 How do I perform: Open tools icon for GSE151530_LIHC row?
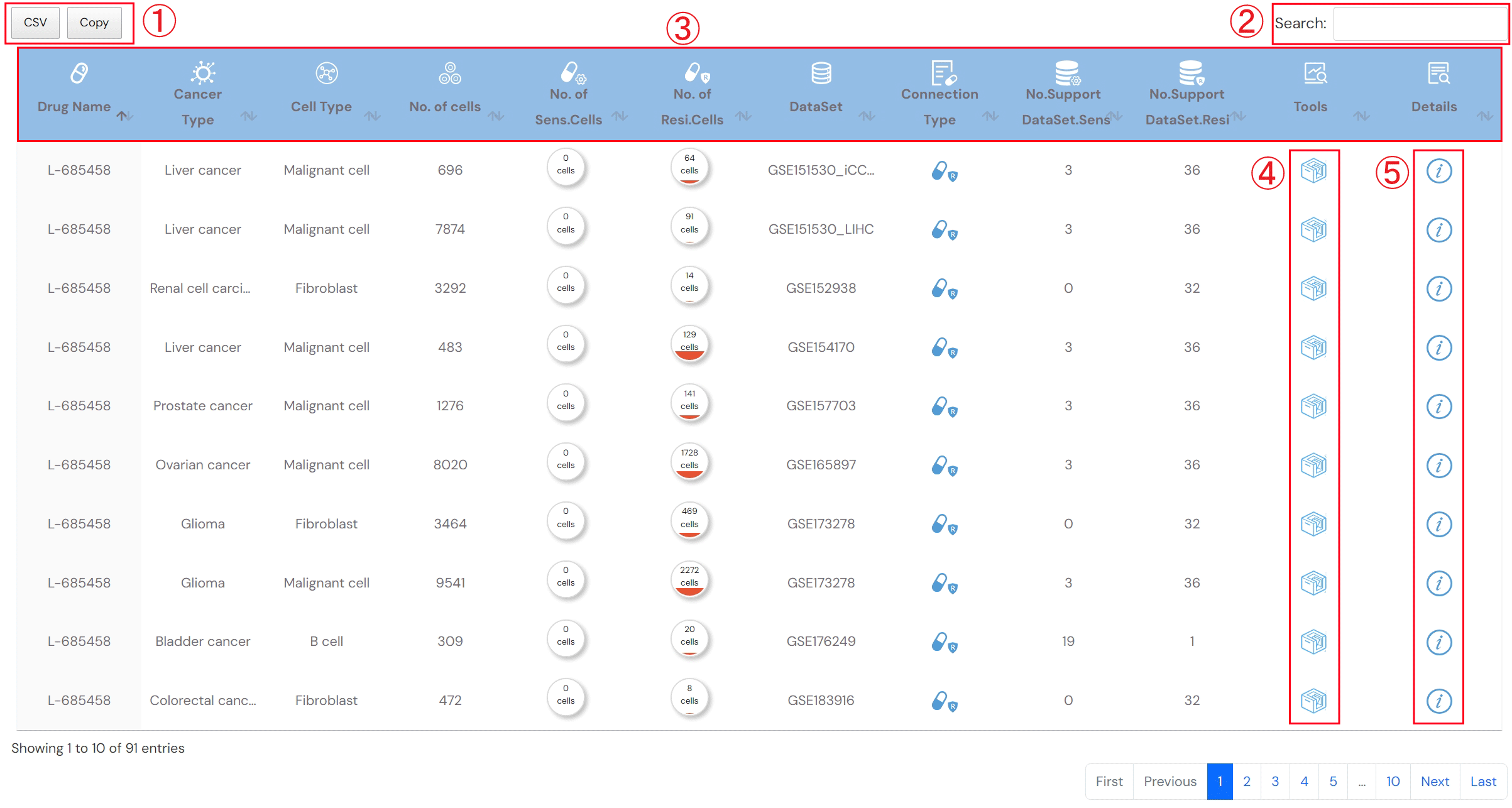[x=1313, y=229]
